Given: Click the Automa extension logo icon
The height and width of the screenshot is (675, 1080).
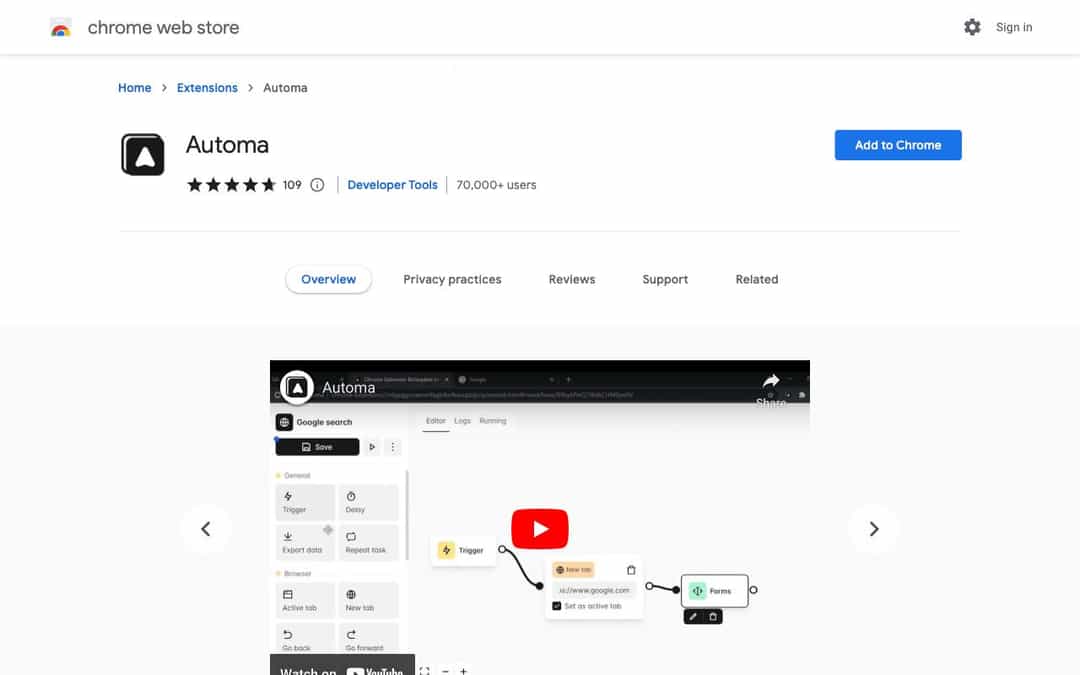Looking at the screenshot, I should point(143,154).
